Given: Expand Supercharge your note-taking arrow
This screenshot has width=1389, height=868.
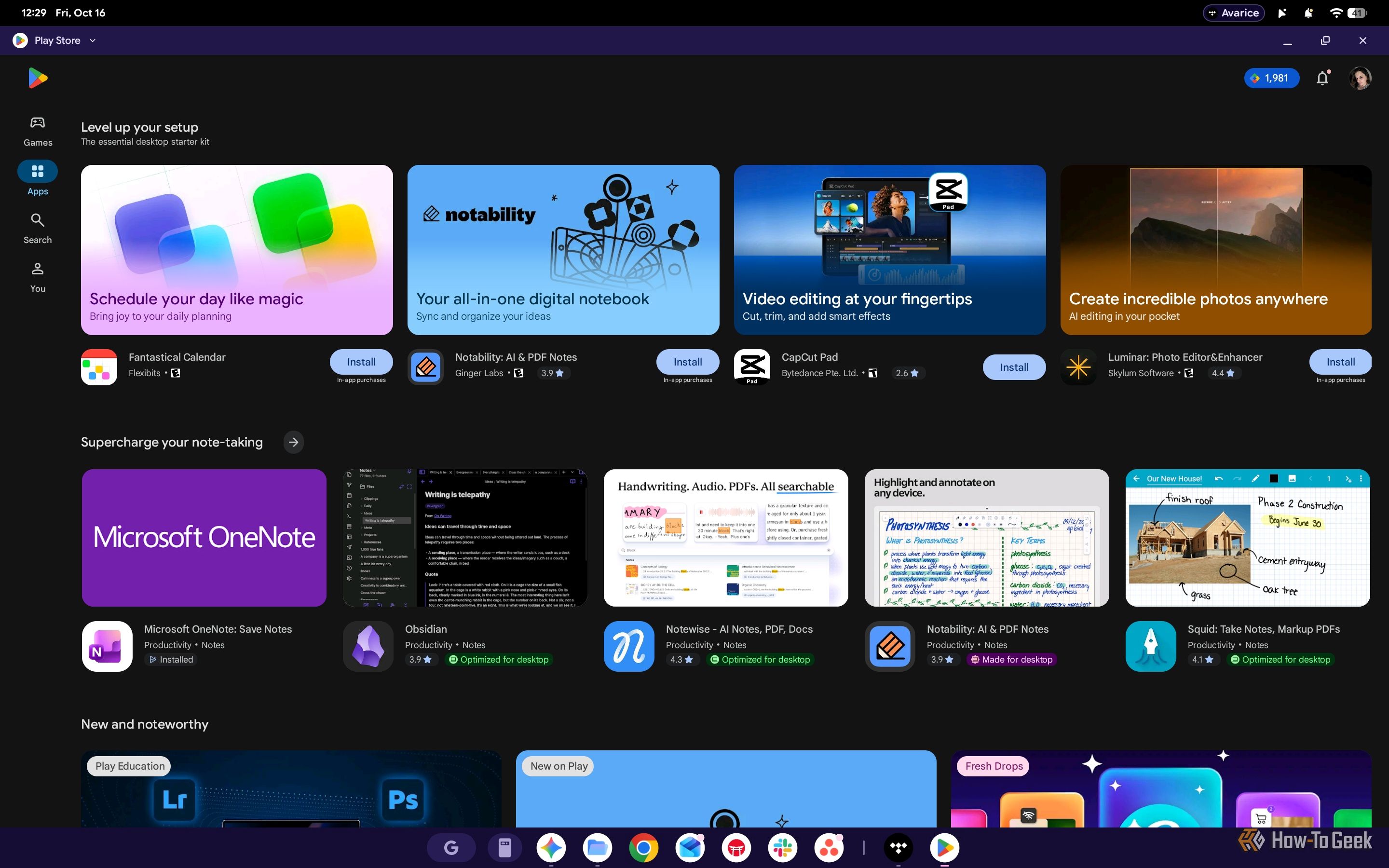Looking at the screenshot, I should [x=294, y=442].
